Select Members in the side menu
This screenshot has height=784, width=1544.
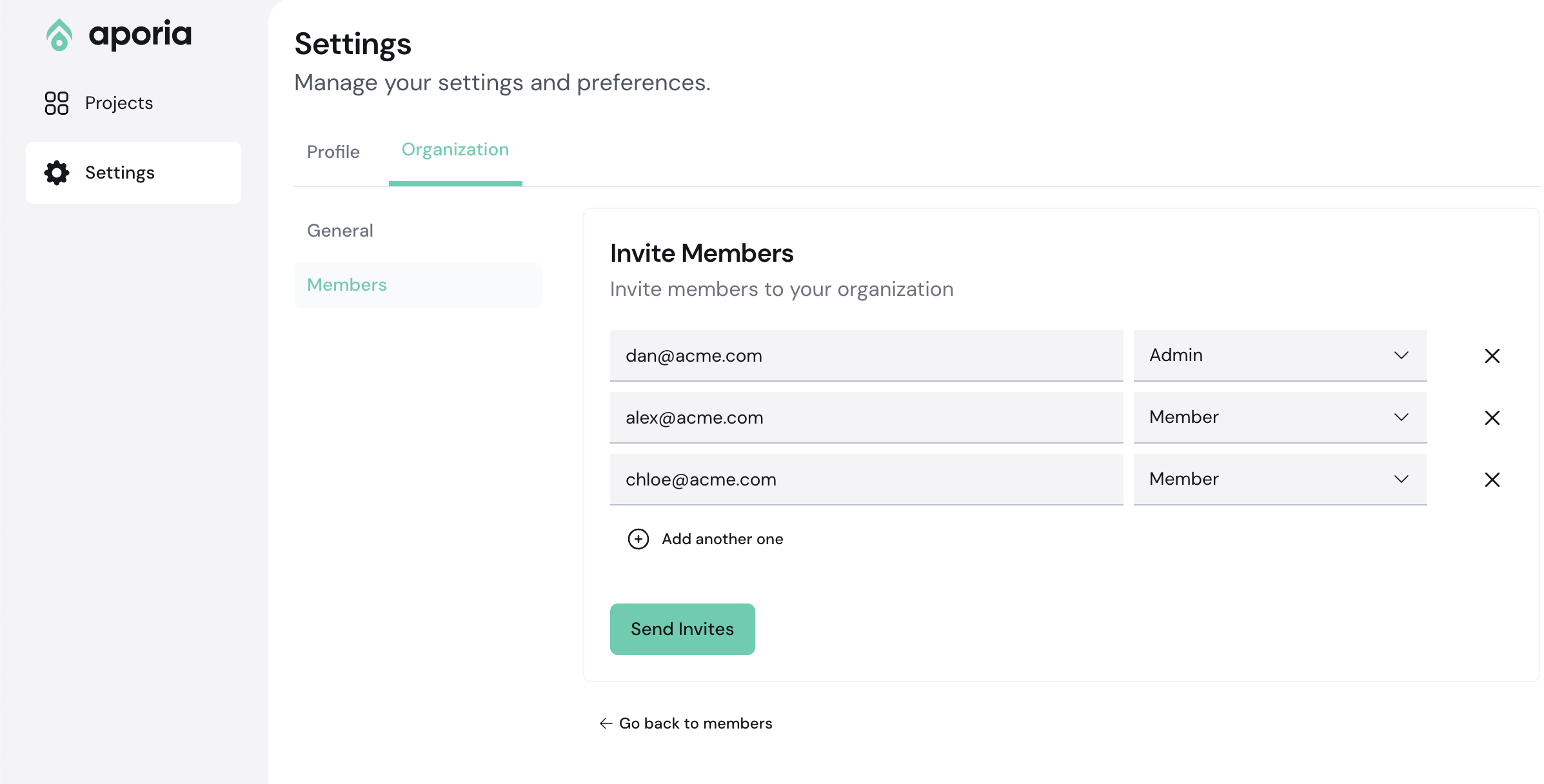(347, 285)
